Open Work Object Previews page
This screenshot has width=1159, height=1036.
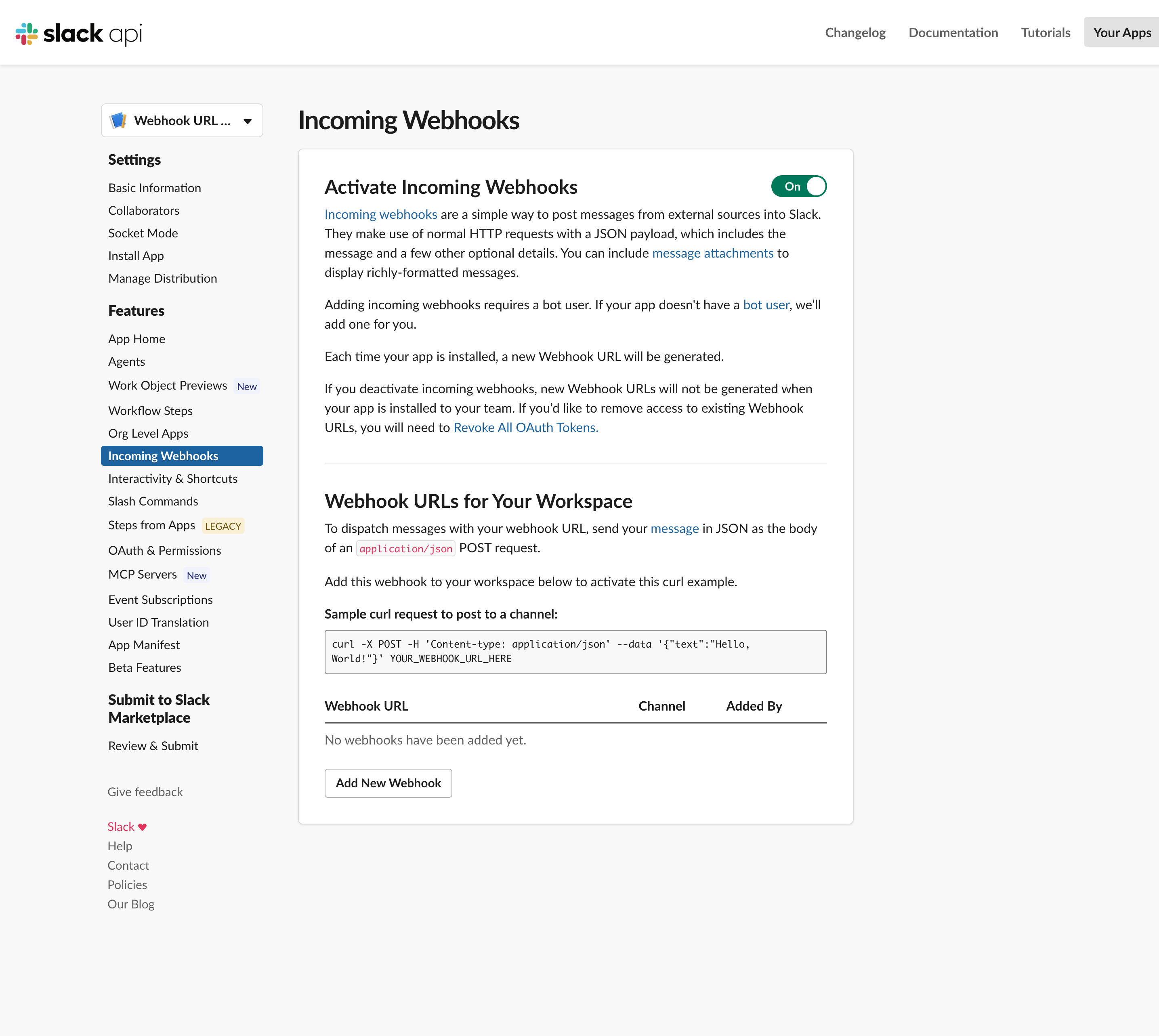(x=167, y=386)
